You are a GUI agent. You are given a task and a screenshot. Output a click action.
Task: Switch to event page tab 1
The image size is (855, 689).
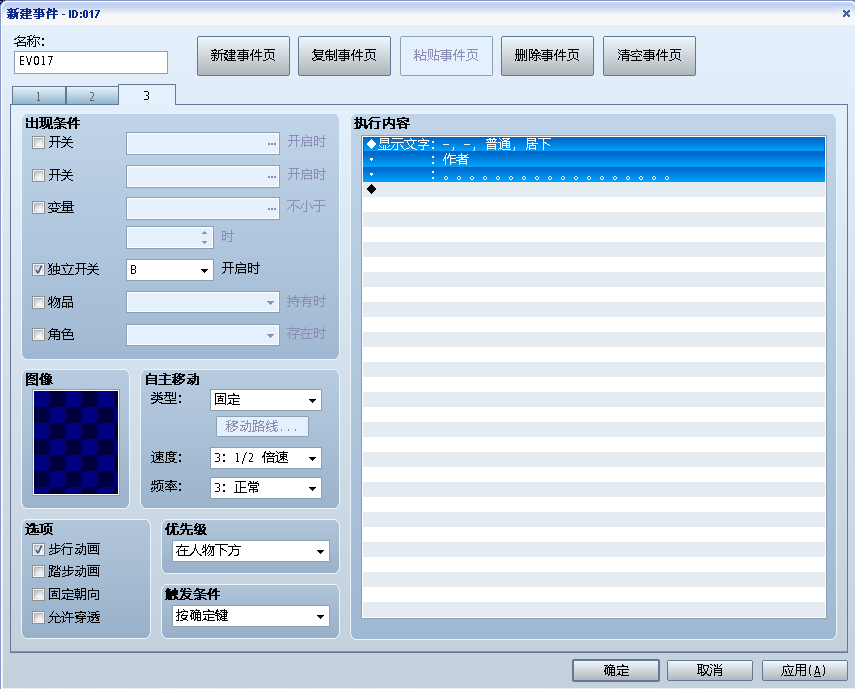(x=38, y=96)
